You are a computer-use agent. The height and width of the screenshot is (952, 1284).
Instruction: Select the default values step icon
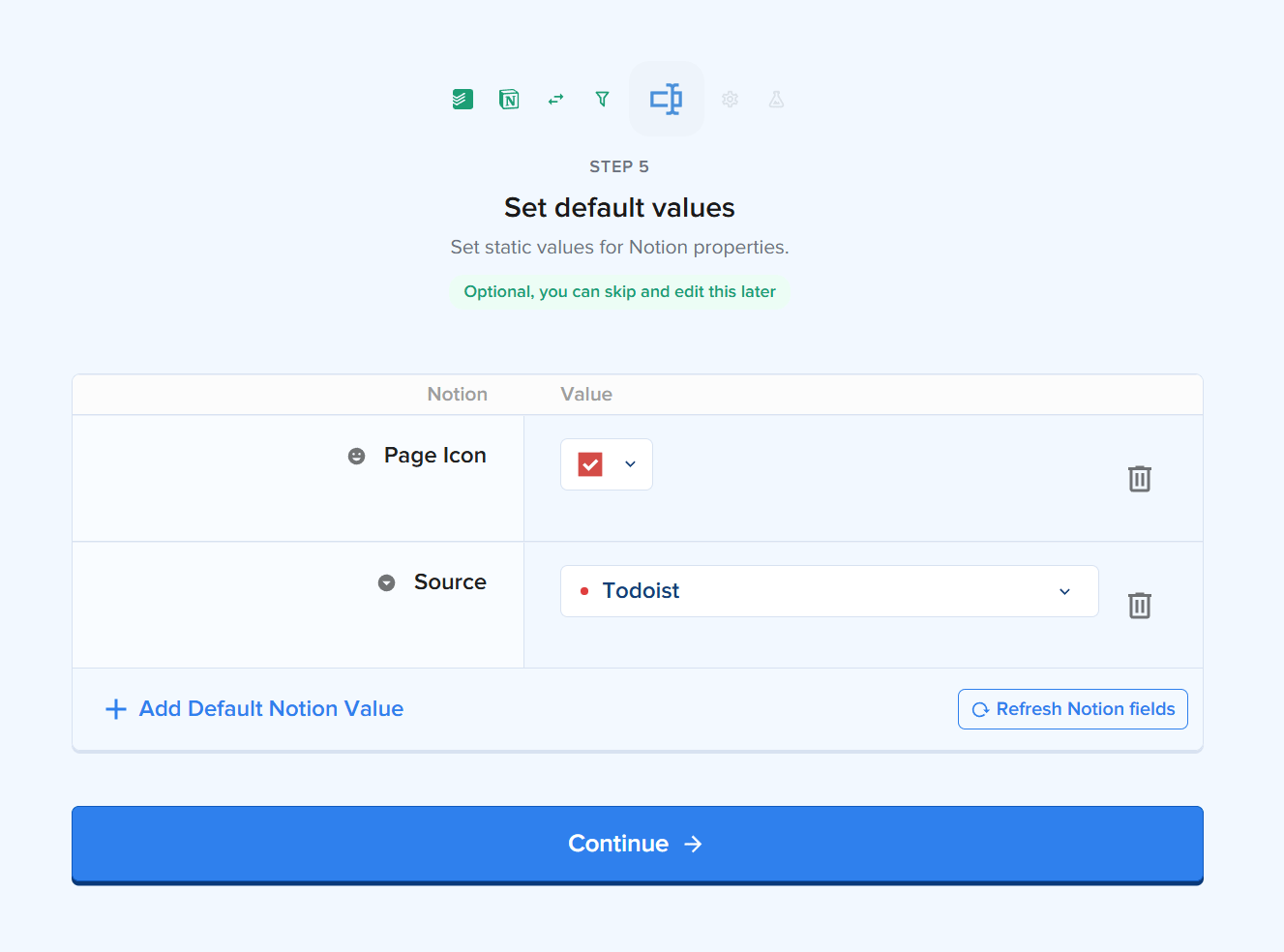[x=667, y=99]
